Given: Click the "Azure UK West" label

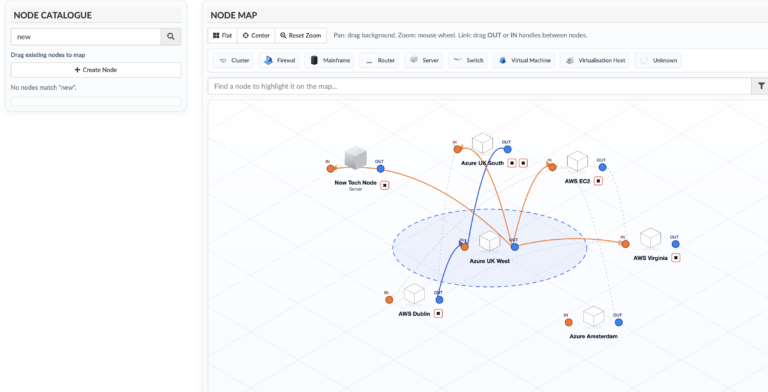Looking at the screenshot, I should coord(489,261).
